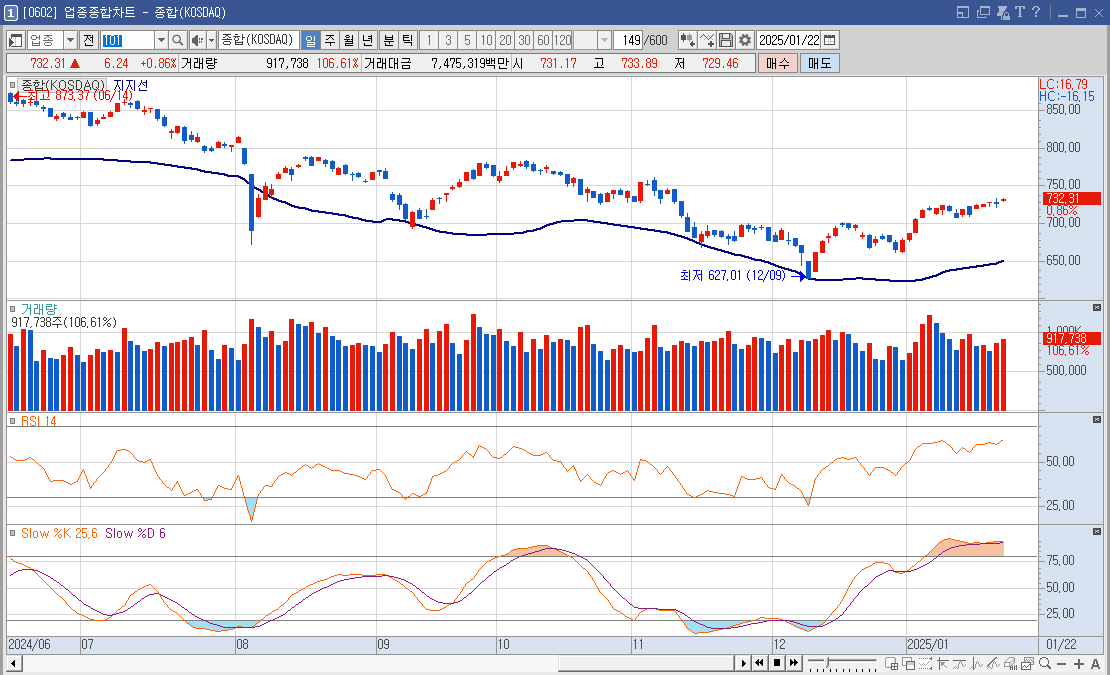Click the vertical line chart icon
1110x675 pixels.
(x=976, y=663)
